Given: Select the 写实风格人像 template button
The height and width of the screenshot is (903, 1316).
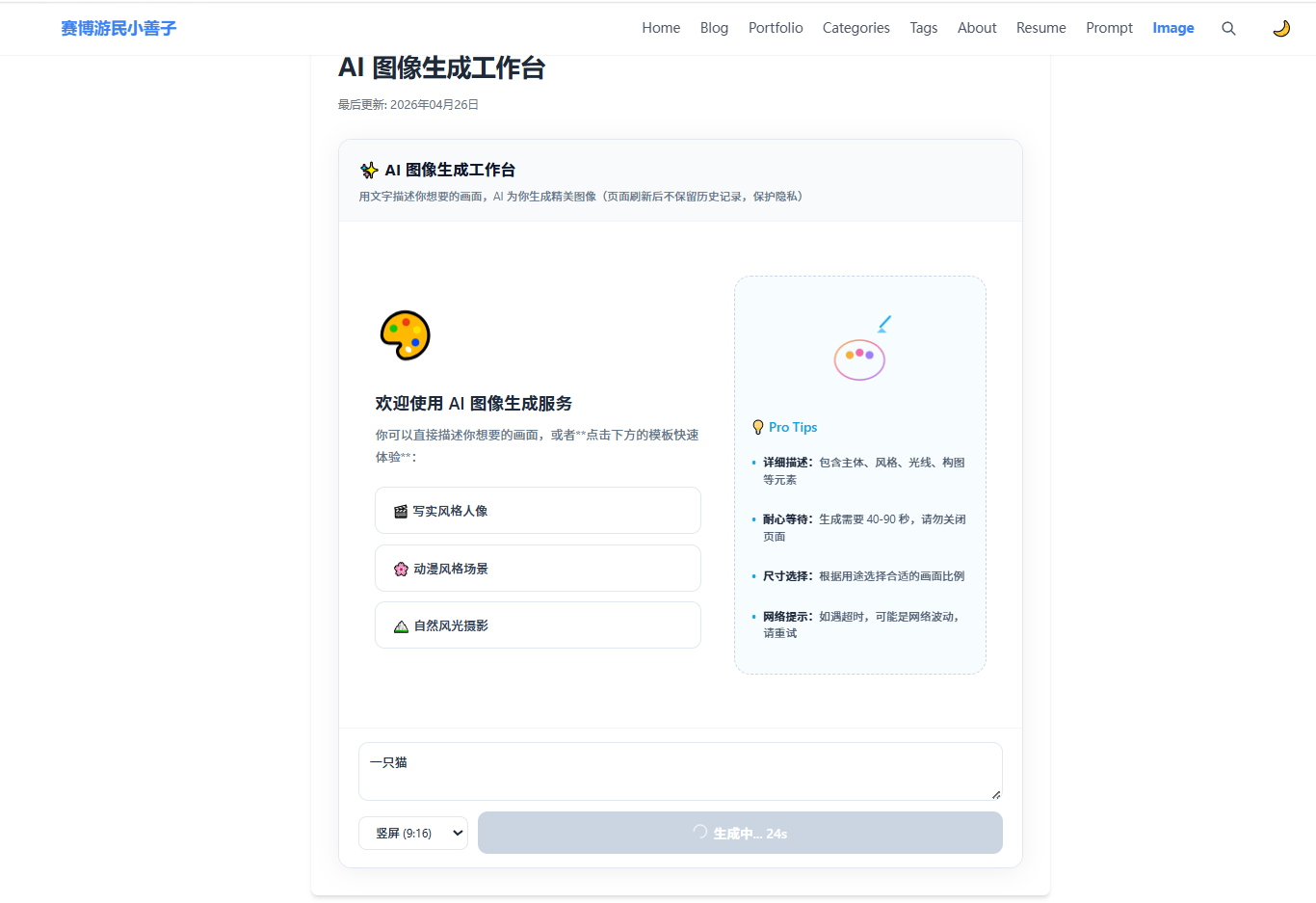Looking at the screenshot, I should coord(538,511).
